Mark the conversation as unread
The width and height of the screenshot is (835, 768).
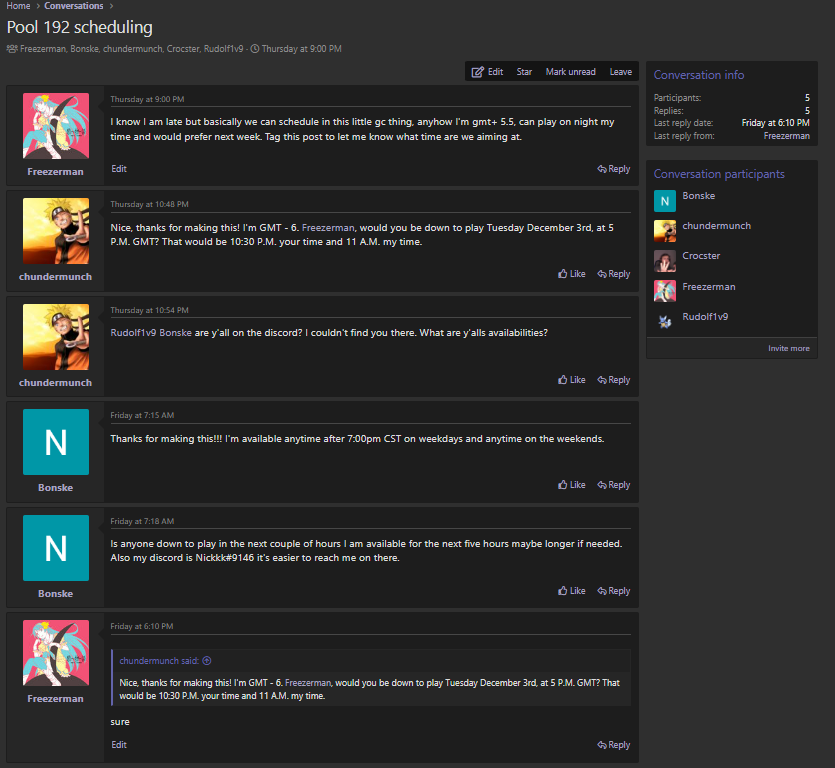click(570, 72)
